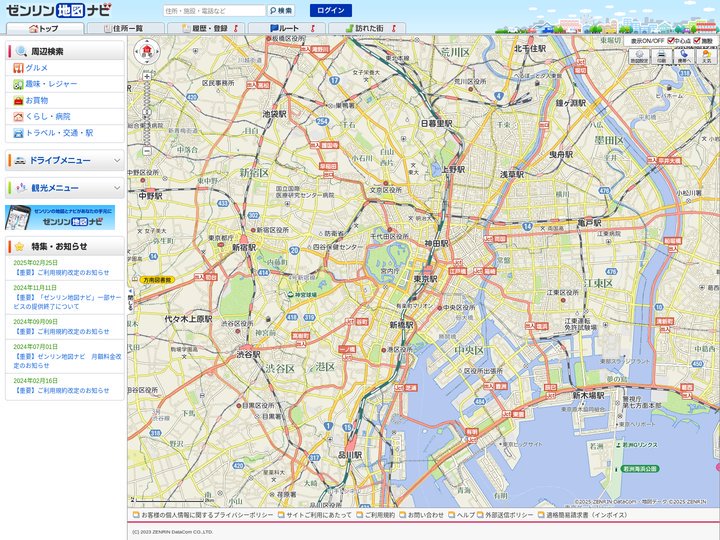
Task: Click the 東京駅 station label
Action: [426, 279]
